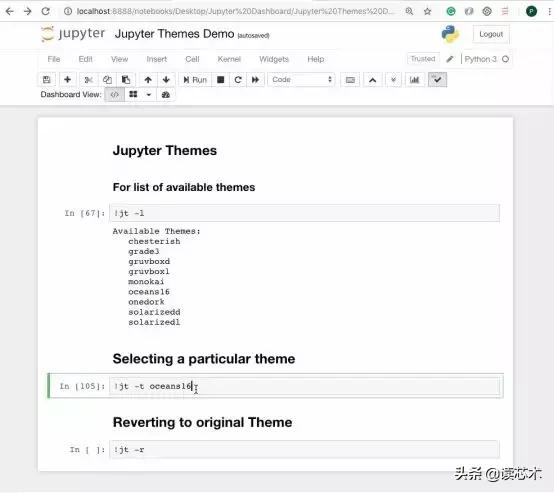Image resolution: width=554 pixels, height=493 pixels.
Task: Open the browser profile avatar
Action: 531,11
